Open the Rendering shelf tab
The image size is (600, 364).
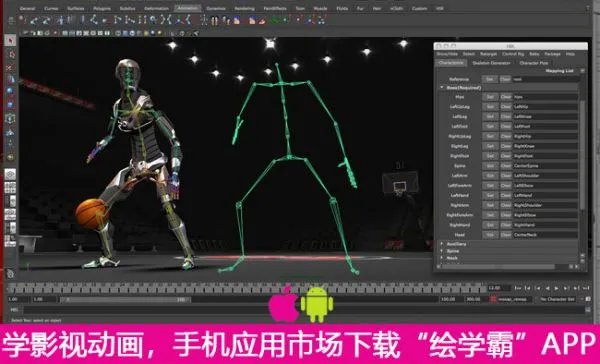pyautogui.click(x=245, y=8)
